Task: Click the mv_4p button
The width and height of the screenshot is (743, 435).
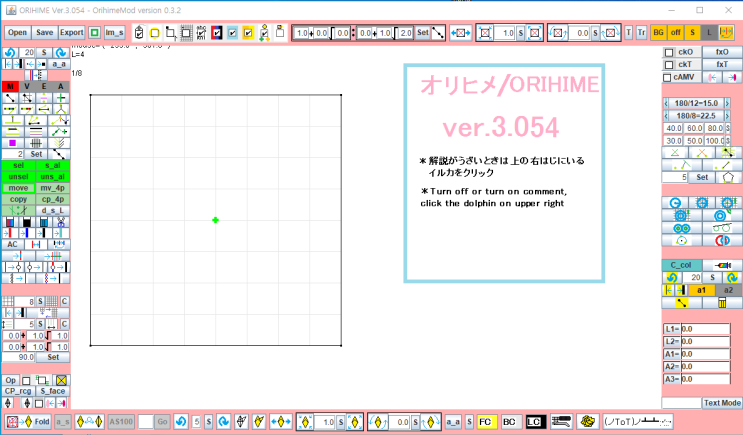Action: point(53,188)
